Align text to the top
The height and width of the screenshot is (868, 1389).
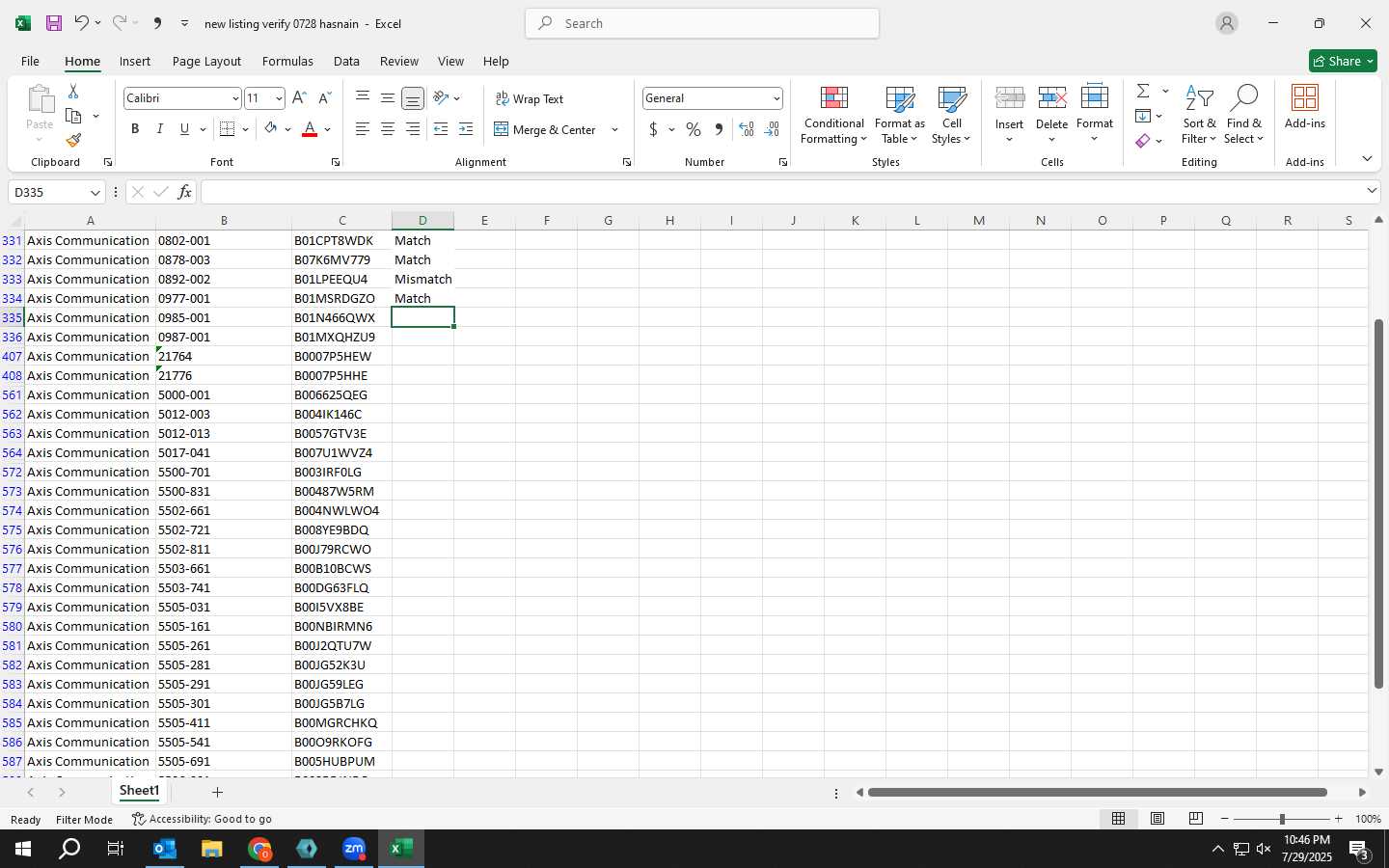point(363,97)
